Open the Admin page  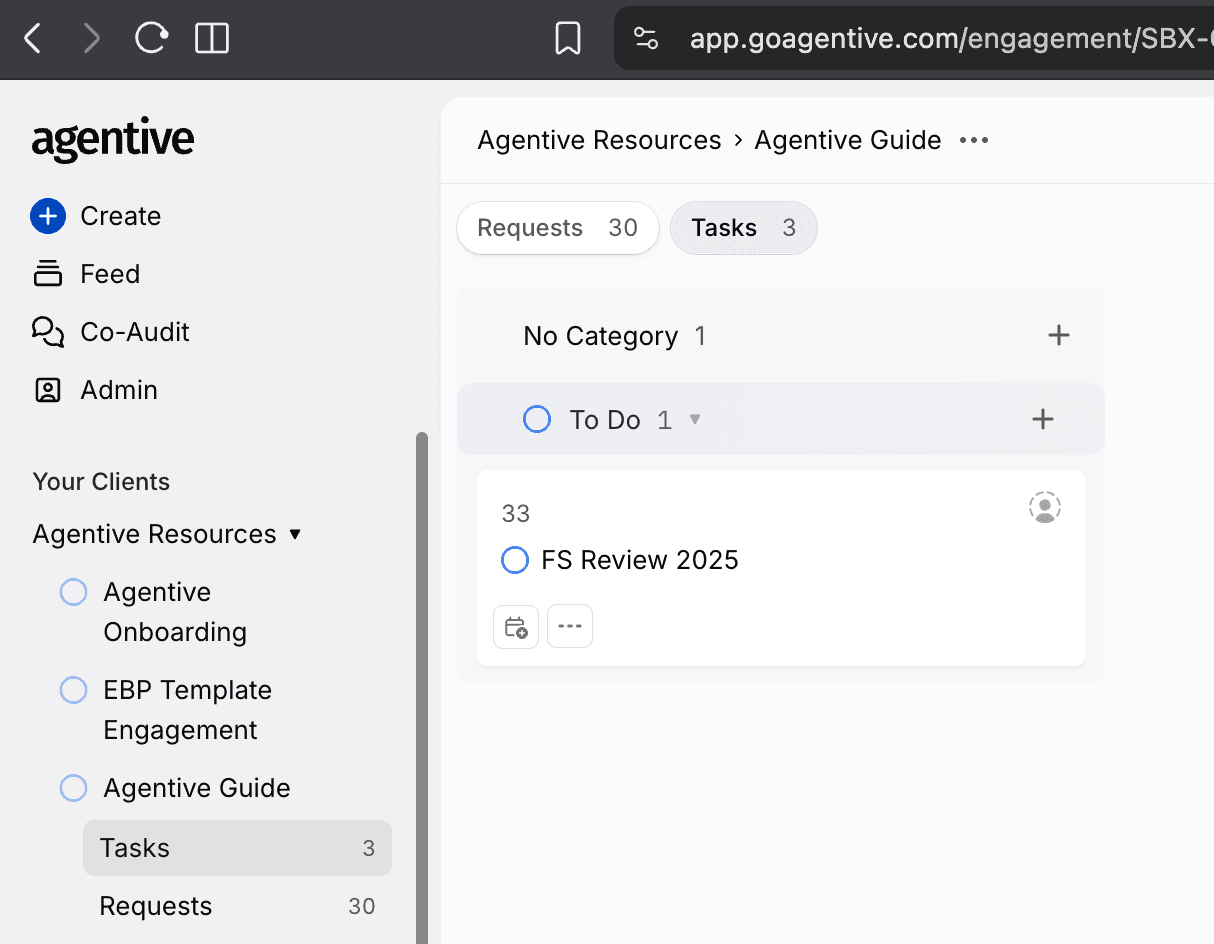(119, 390)
